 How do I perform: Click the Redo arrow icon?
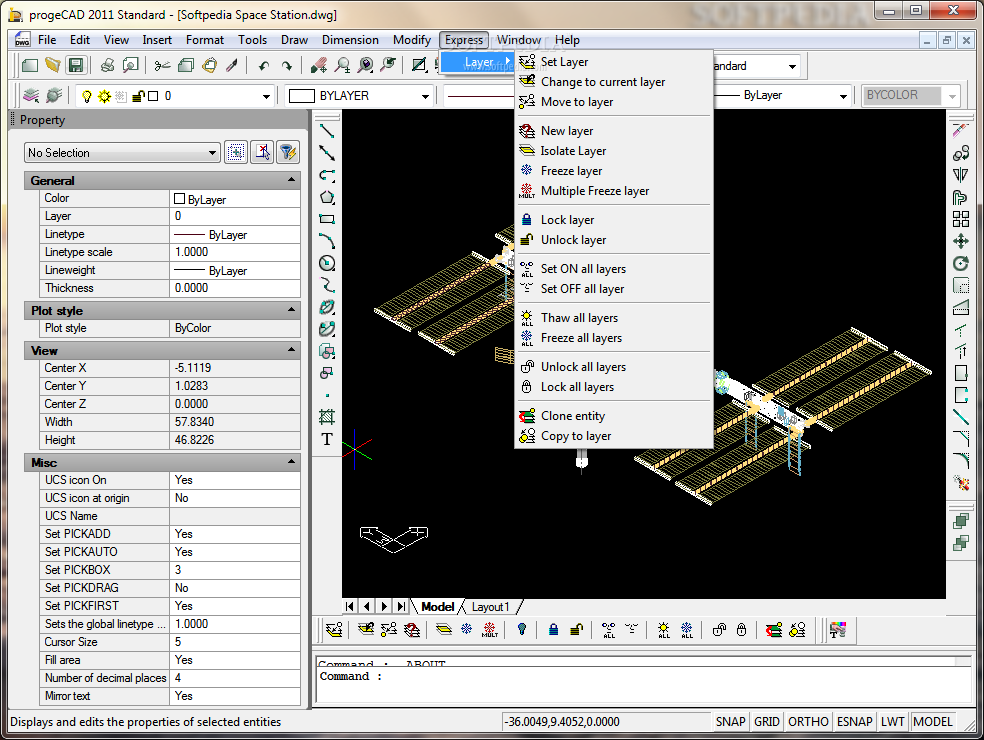tap(287, 65)
